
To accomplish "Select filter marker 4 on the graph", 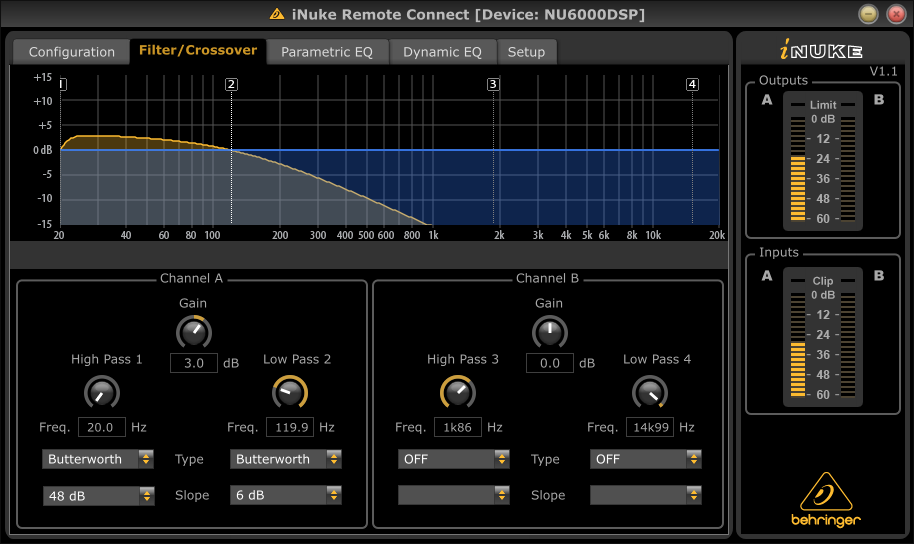I will [x=692, y=85].
